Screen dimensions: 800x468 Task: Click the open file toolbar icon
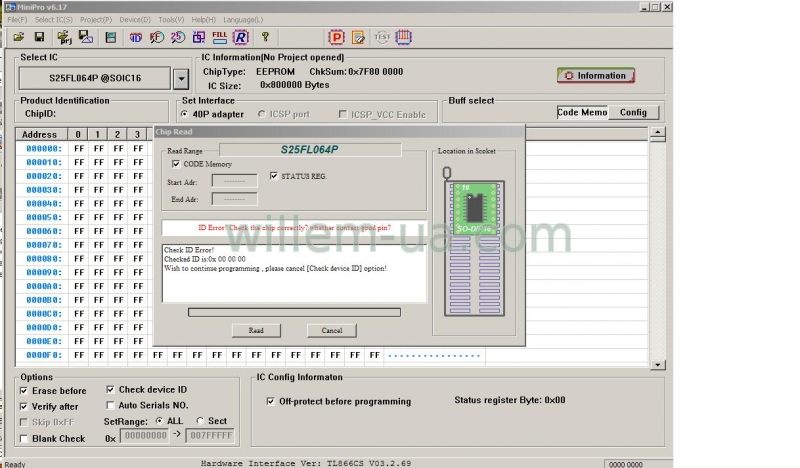pyautogui.click(x=18, y=37)
